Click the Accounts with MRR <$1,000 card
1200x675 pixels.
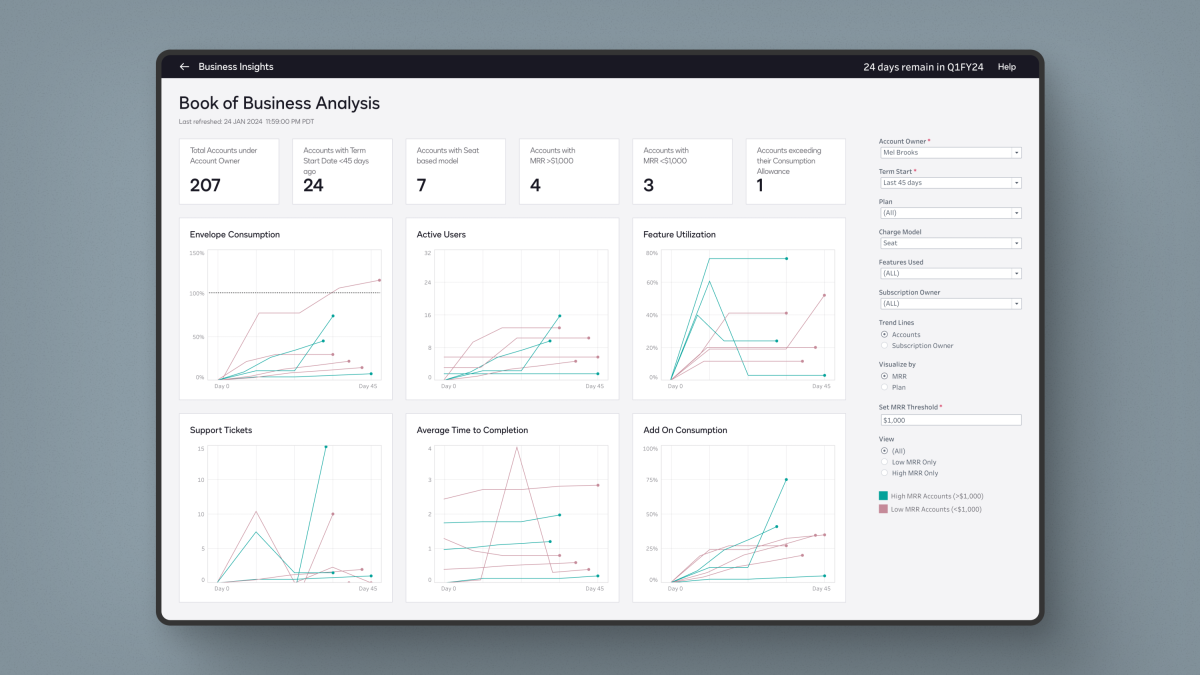click(682, 171)
